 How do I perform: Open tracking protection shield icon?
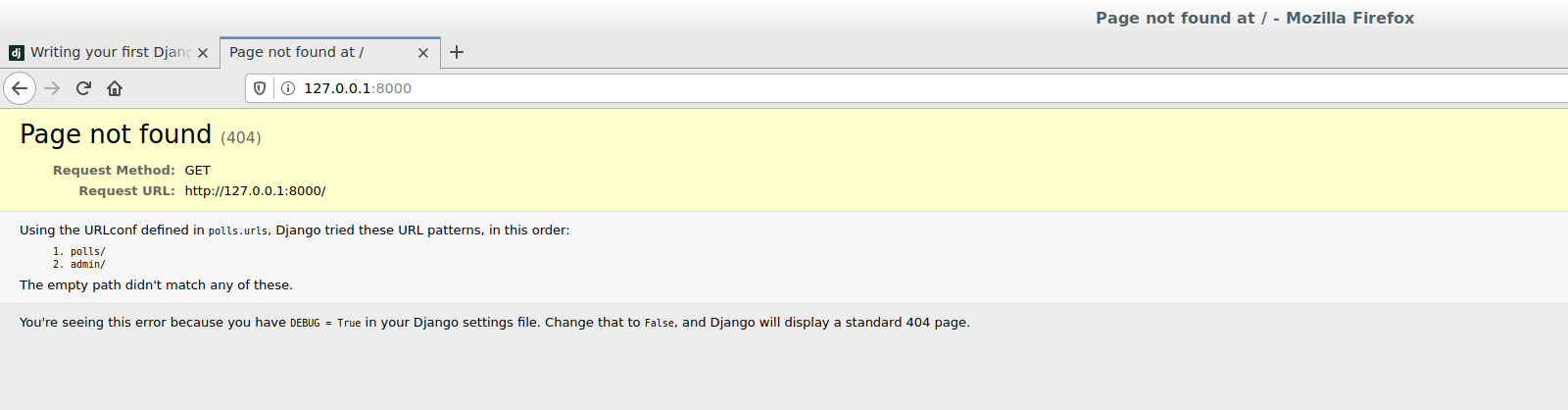pos(260,88)
